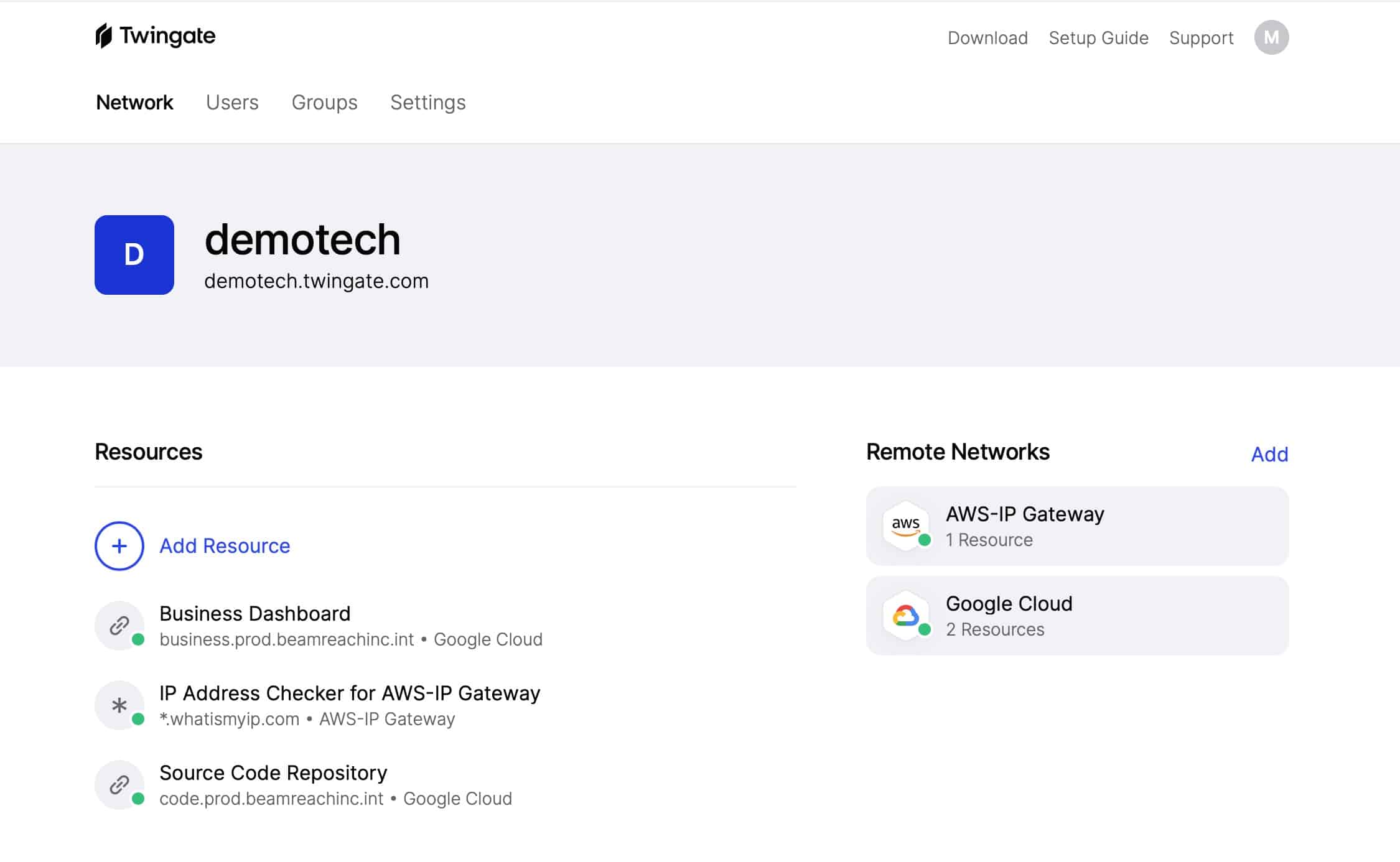Image resolution: width=1400 pixels, height=862 pixels.
Task: Open the Support link
Action: (1201, 38)
